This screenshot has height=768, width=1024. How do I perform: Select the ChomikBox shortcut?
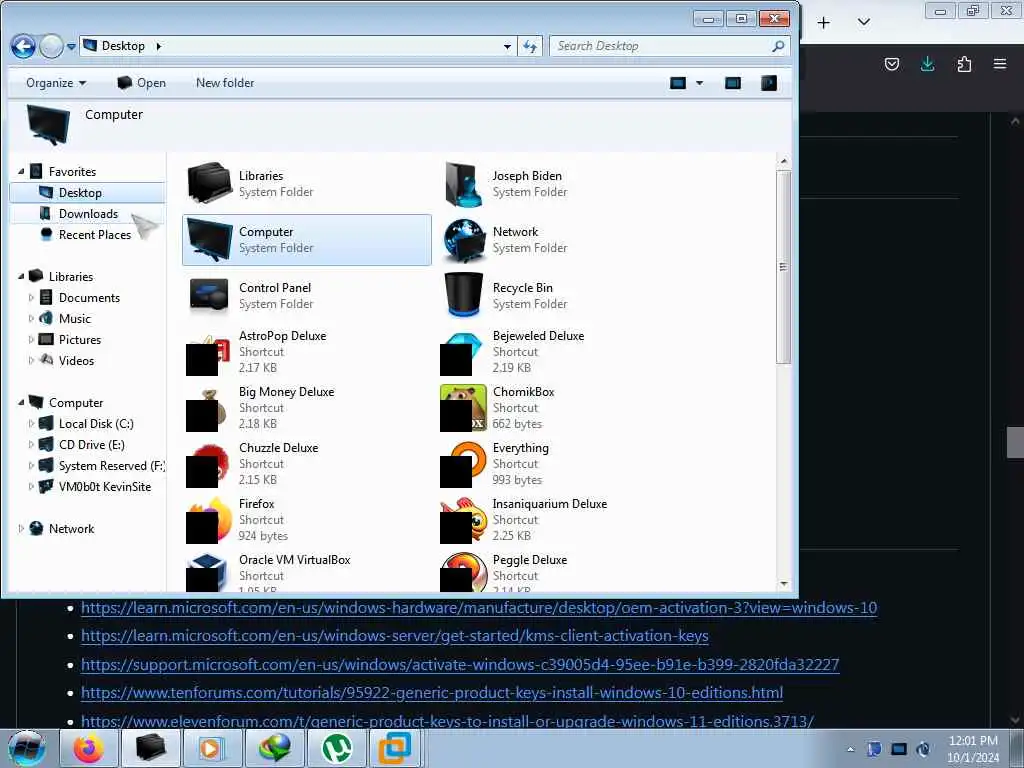tap(560, 408)
